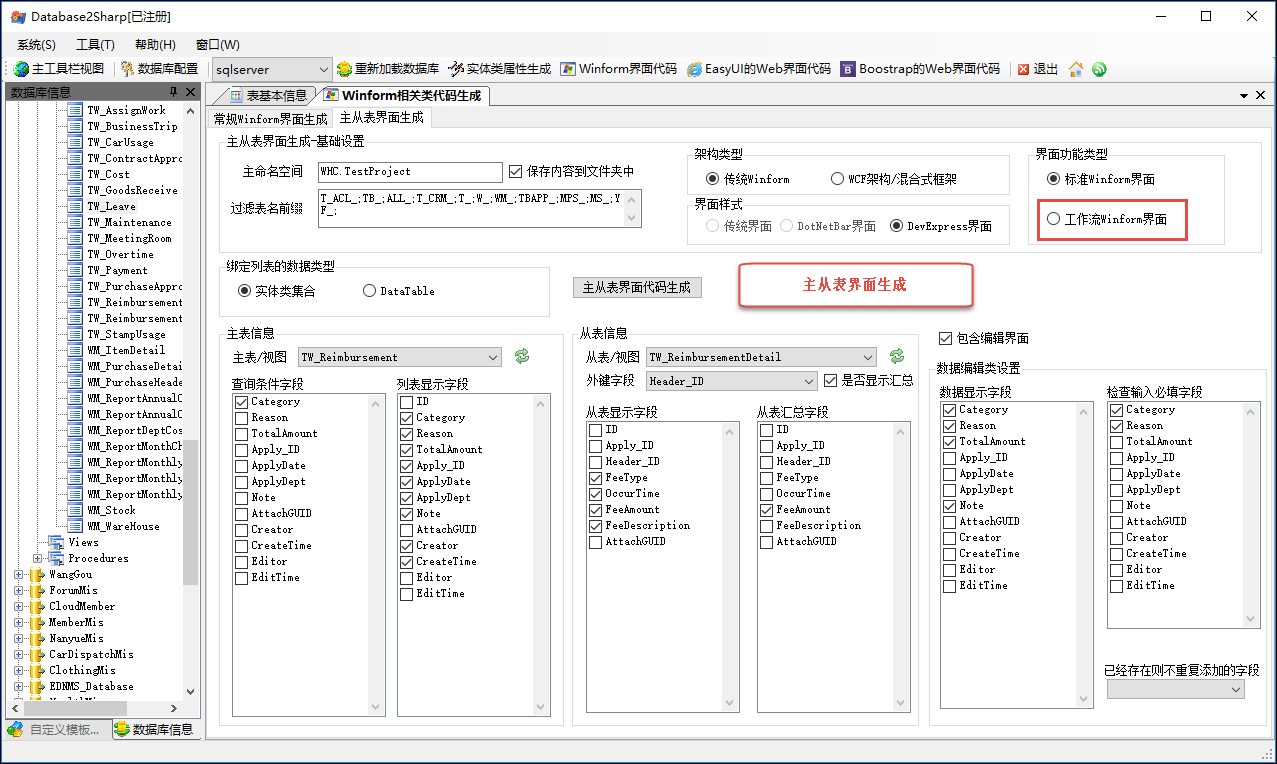Switch to 常规Winform界面生成 tab
1277x764 pixels.
(x=270, y=119)
